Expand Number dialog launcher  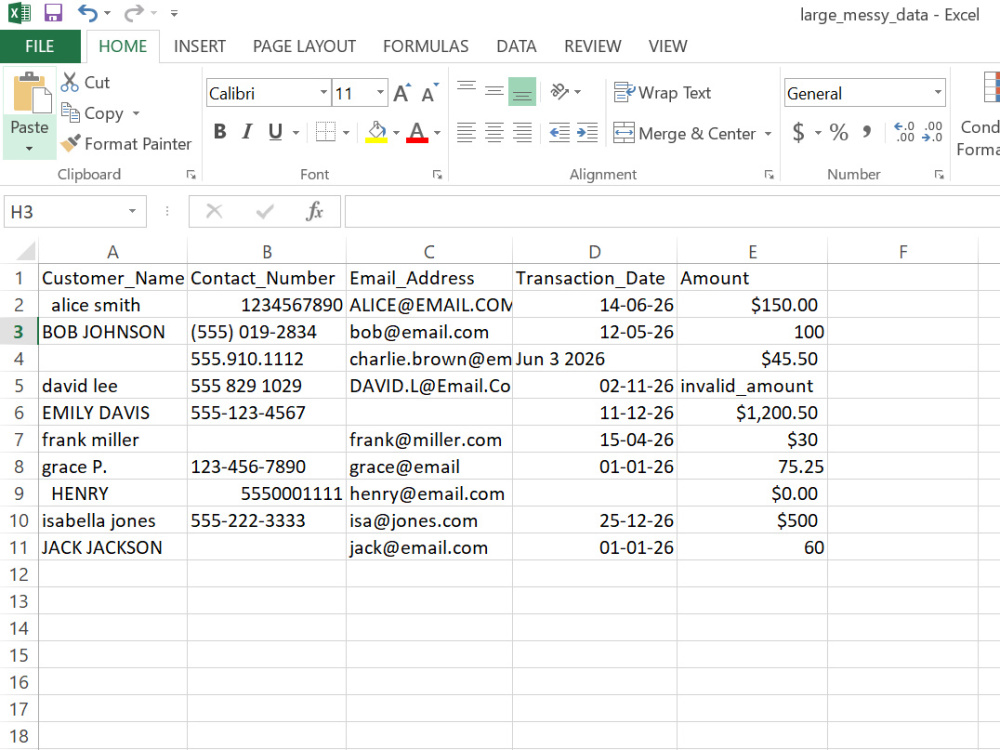pyautogui.click(x=939, y=175)
